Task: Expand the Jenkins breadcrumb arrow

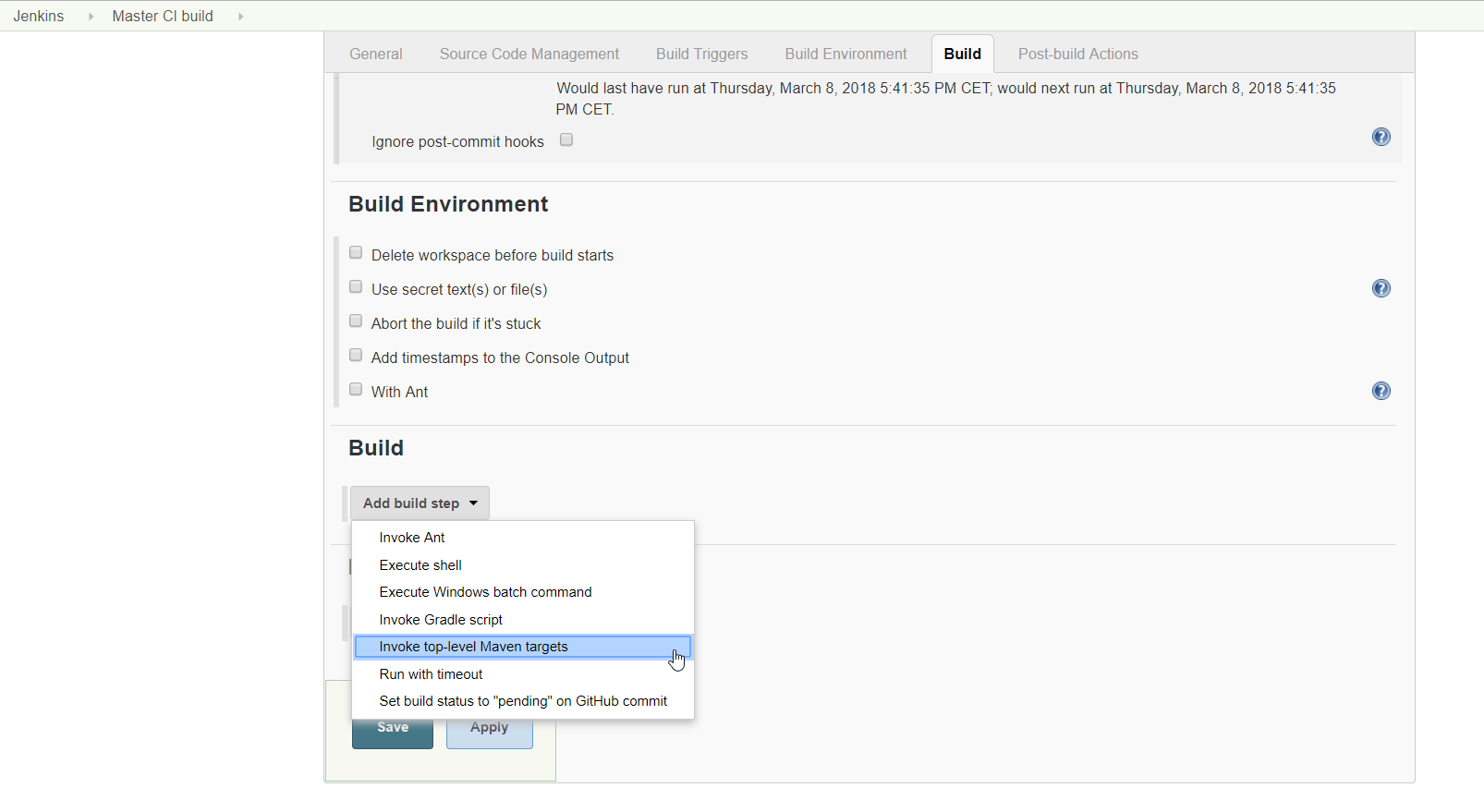Action: click(x=91, y=17)
